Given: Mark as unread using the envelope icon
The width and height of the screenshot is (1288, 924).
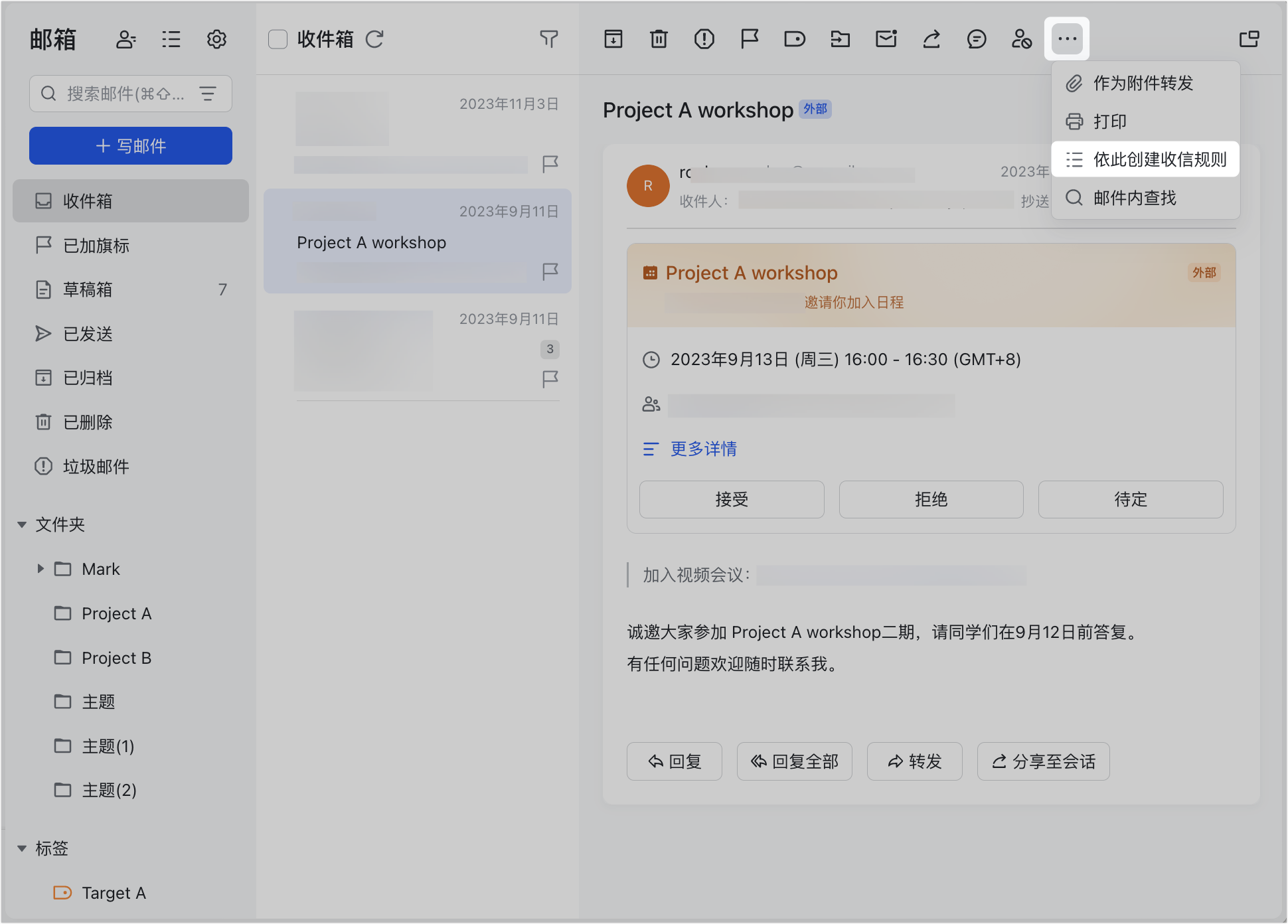Looking at the screenshot, I should click(886, 39).
